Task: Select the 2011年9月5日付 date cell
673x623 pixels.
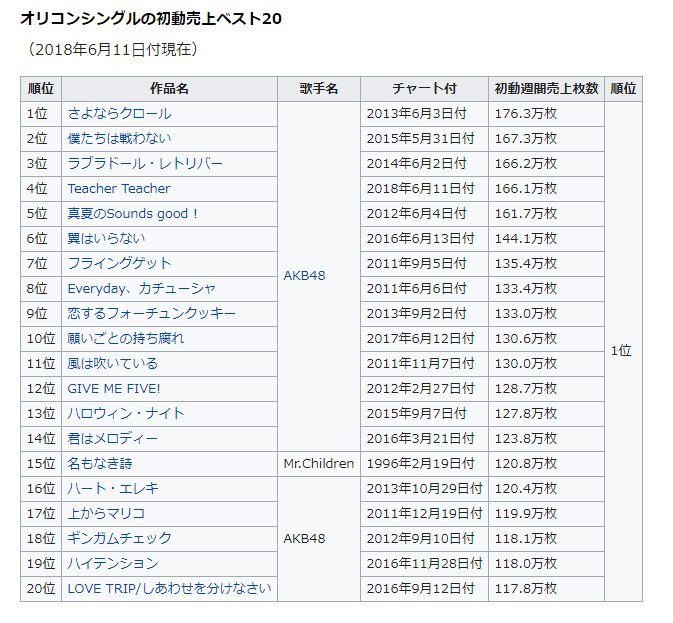Action: point(424,263)
